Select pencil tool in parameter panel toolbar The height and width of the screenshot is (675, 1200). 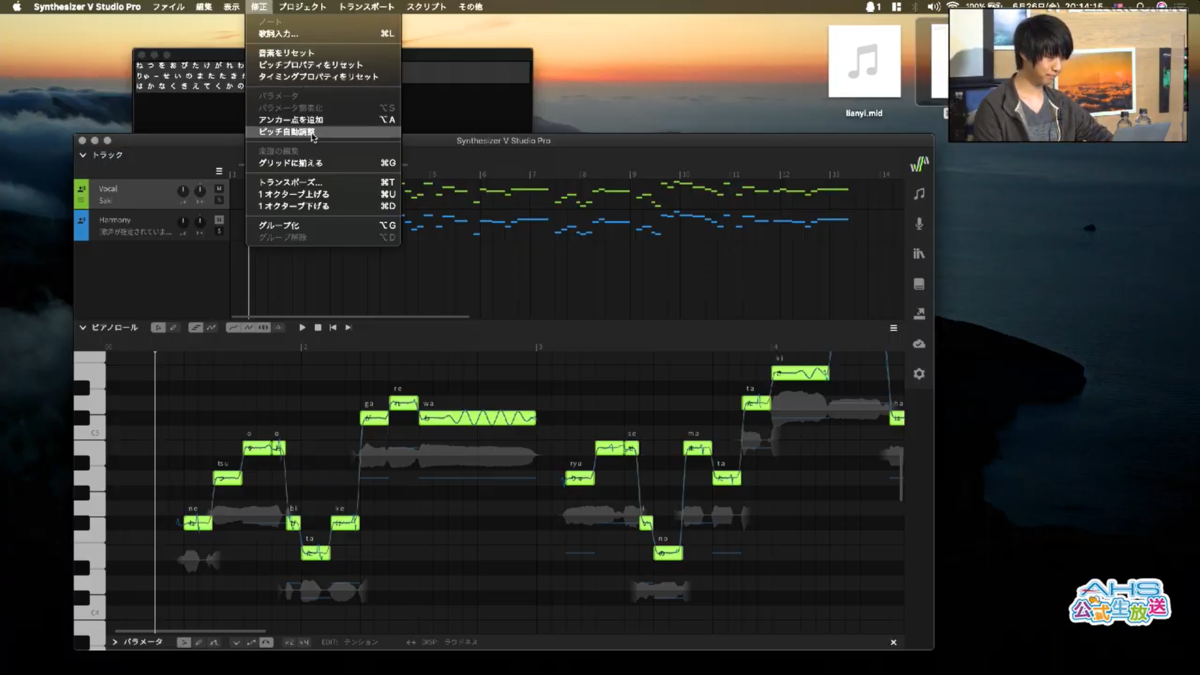coord(199,642)
